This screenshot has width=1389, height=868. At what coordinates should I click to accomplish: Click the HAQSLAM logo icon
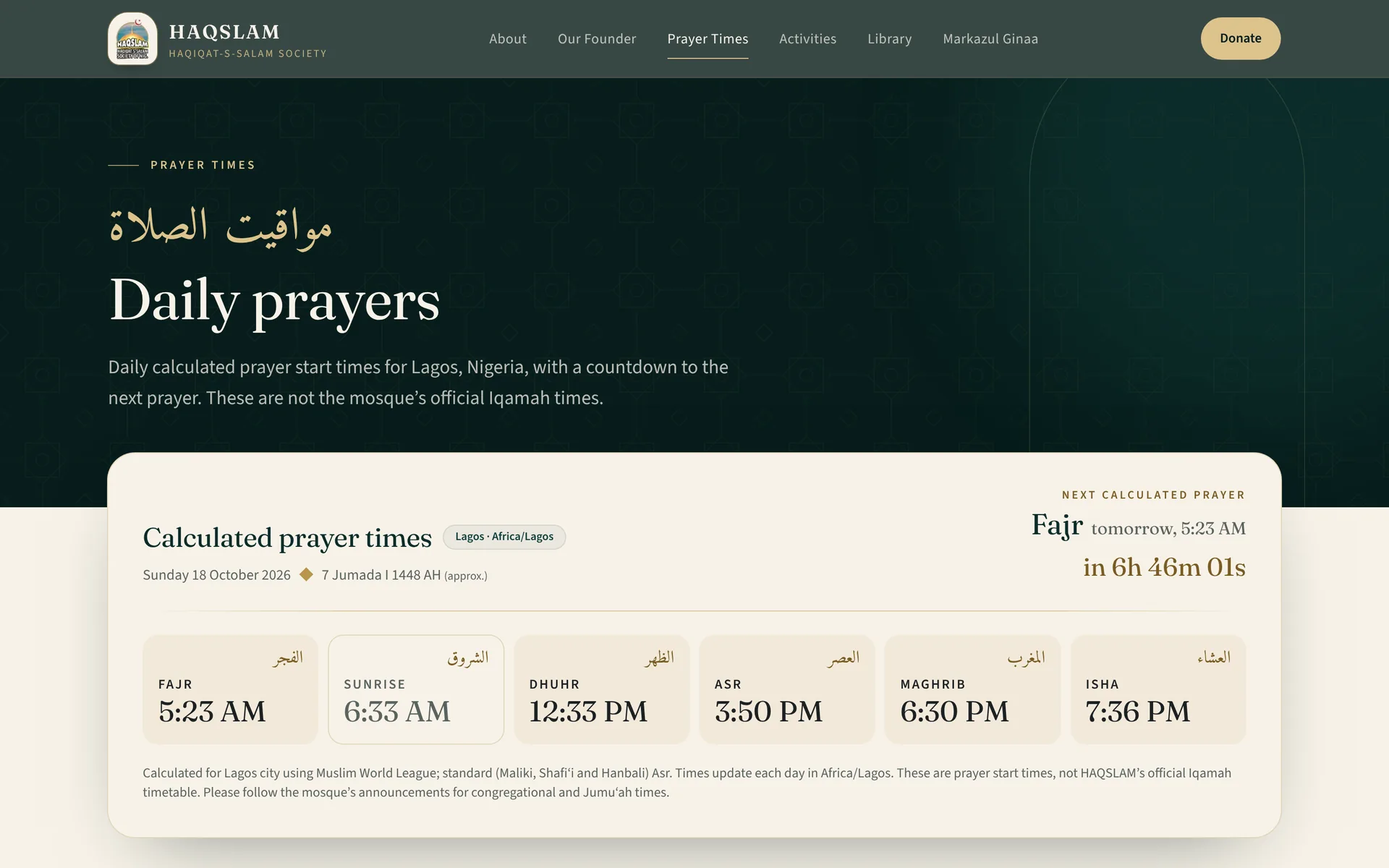tap(132, 38)
